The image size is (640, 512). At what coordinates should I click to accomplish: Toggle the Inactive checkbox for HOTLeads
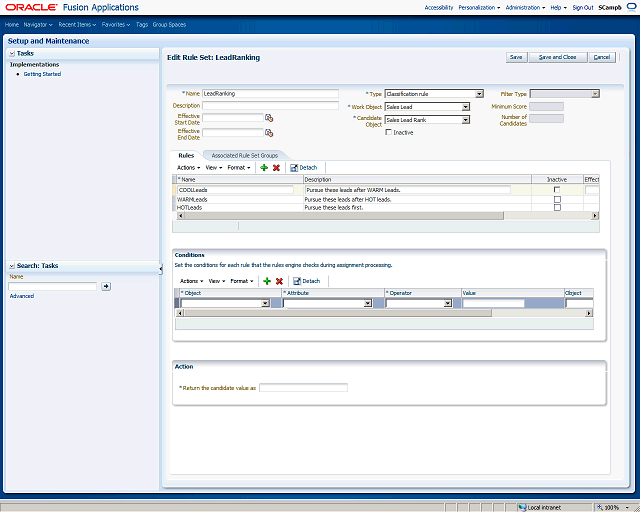pos(557,207)
